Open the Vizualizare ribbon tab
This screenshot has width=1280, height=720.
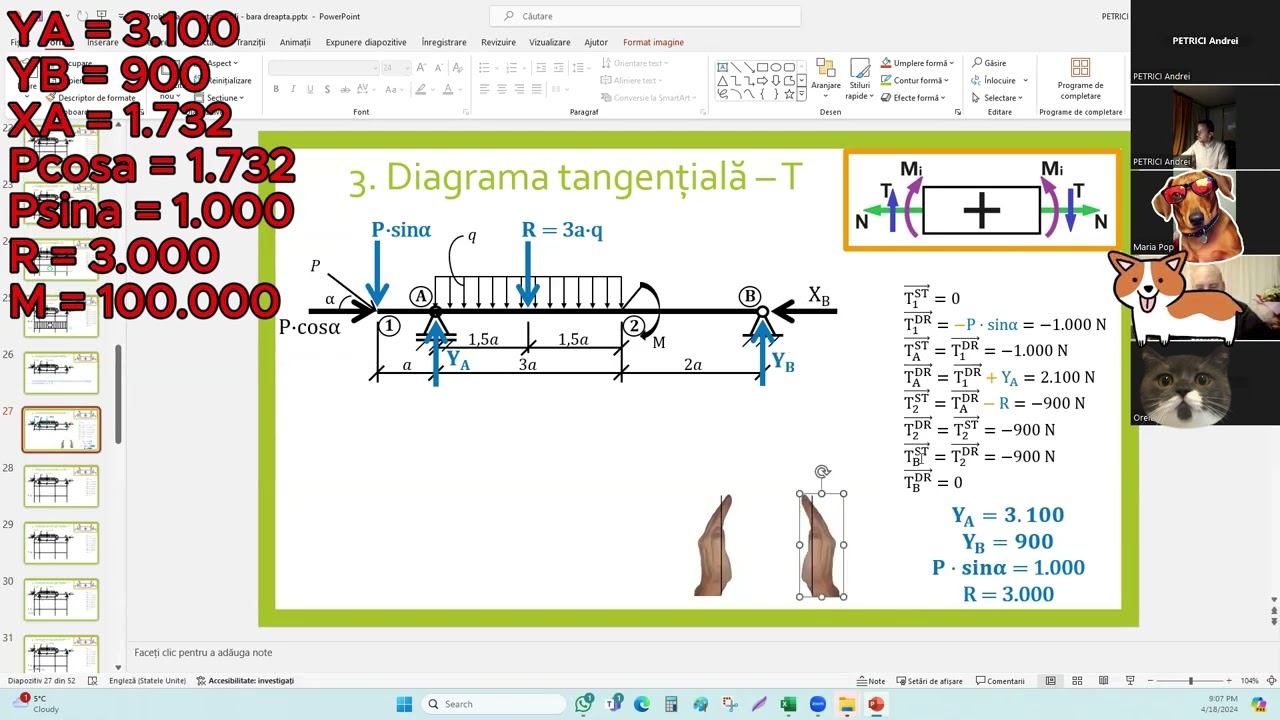550,42
